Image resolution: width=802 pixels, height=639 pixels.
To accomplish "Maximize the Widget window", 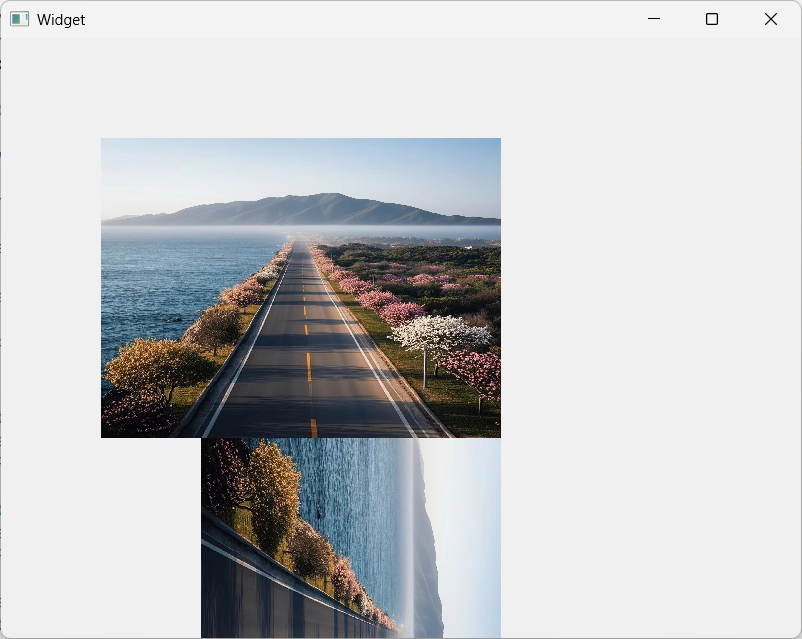I will tap(711, 19).
